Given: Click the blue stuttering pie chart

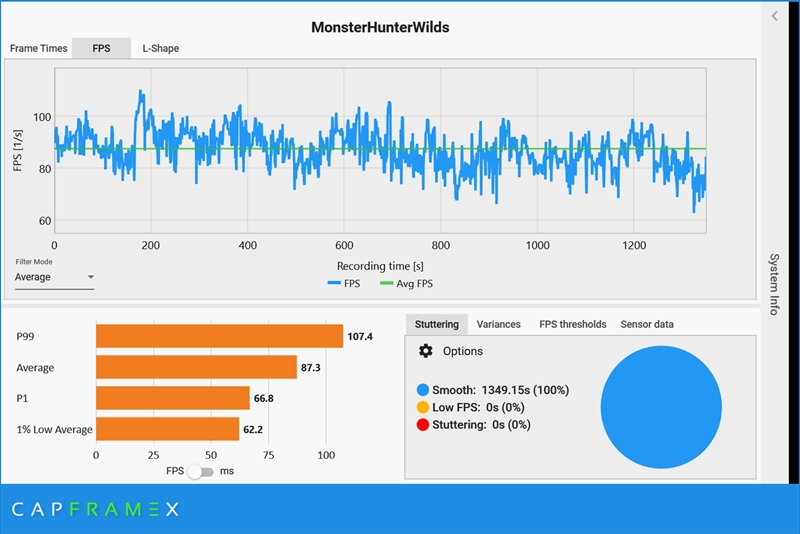Looking at the screenshot, I should [x=661, y=407].
